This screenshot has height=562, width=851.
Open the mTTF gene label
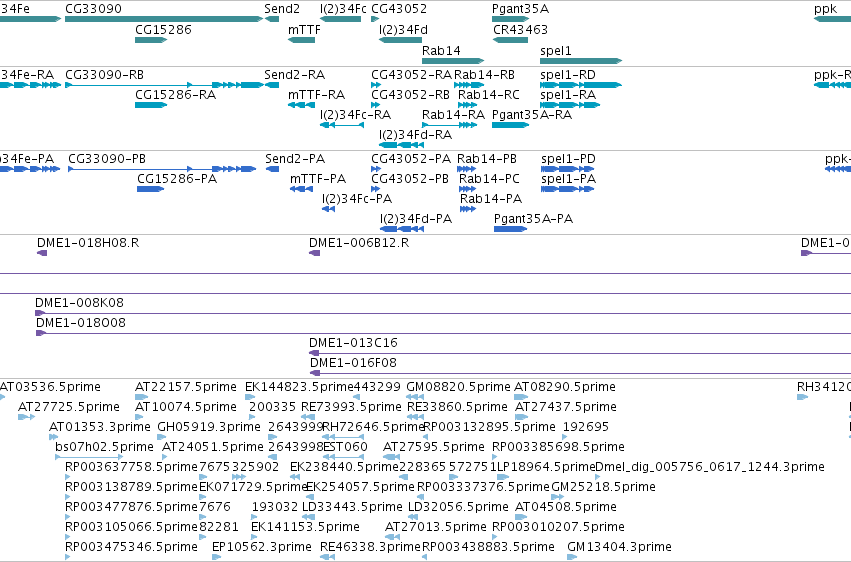(304, 29)
